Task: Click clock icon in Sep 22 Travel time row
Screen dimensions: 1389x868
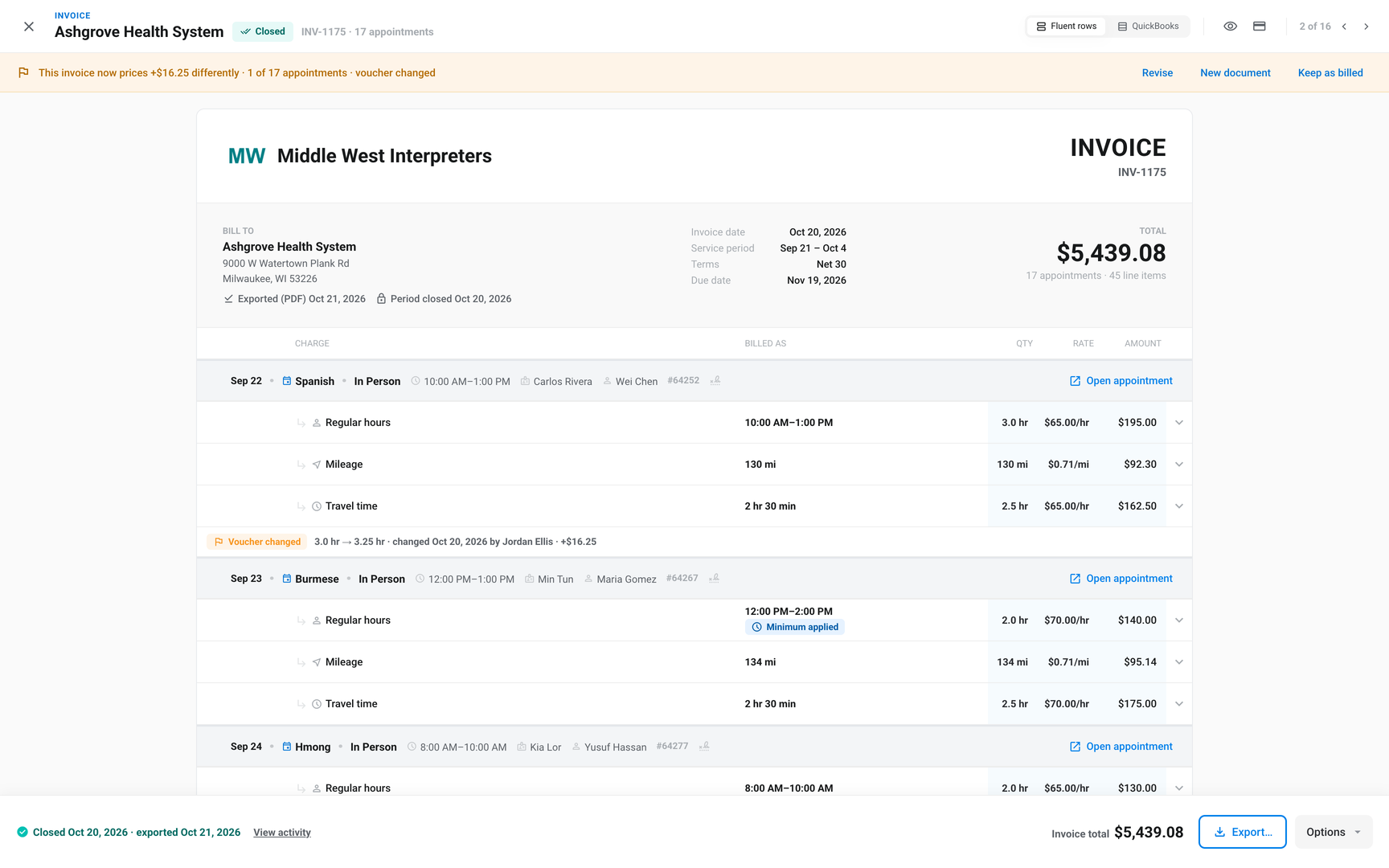Action: point(317,506)
